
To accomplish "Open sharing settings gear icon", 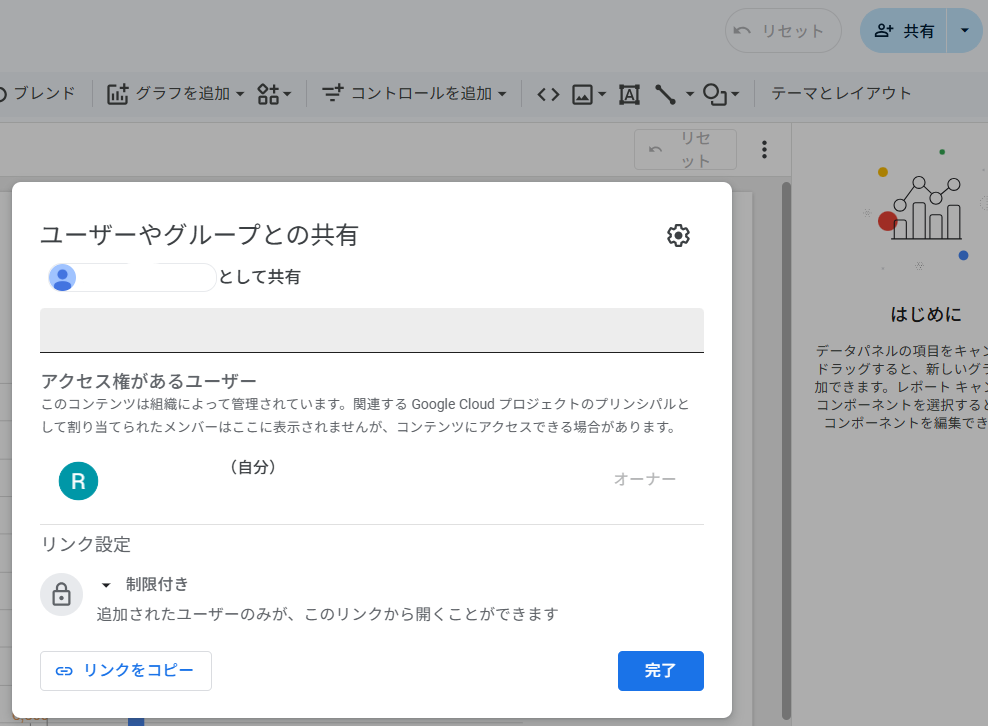I will click(678, 236).
